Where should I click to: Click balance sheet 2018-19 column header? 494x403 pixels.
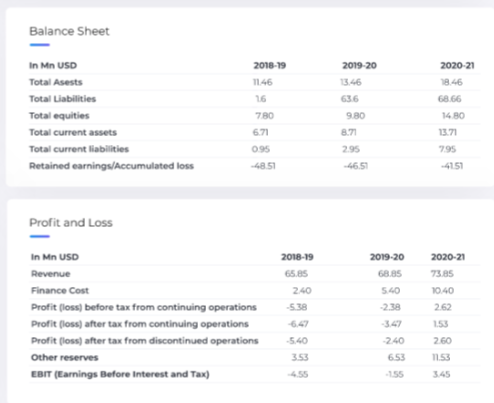[270, 65]
